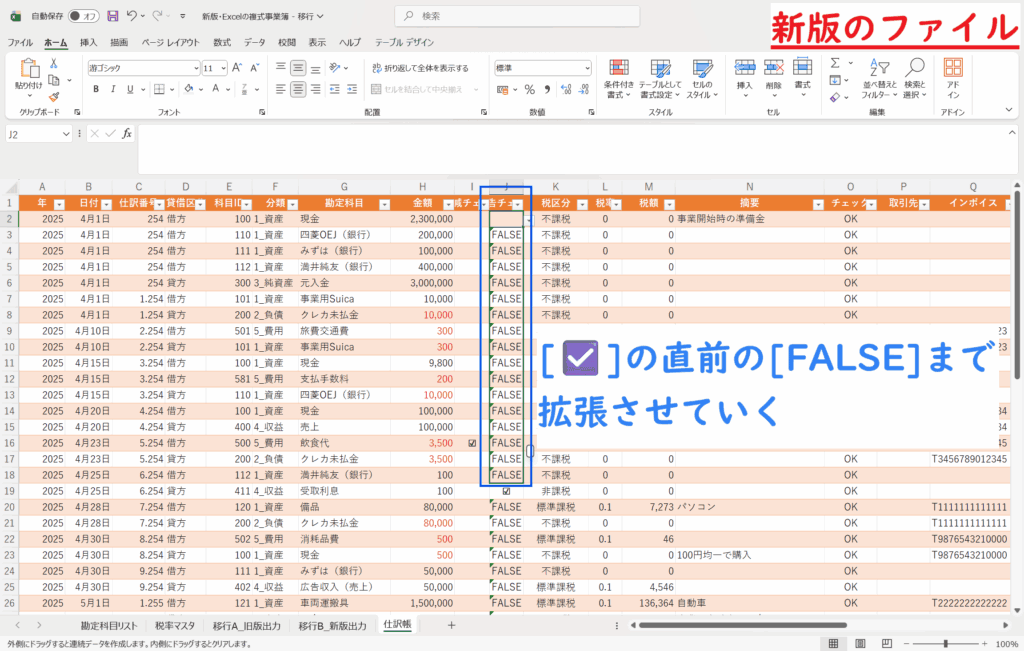Toggle the checkbox in cell I16
The width and height of the screenshot is (1024, 651).
472,442
